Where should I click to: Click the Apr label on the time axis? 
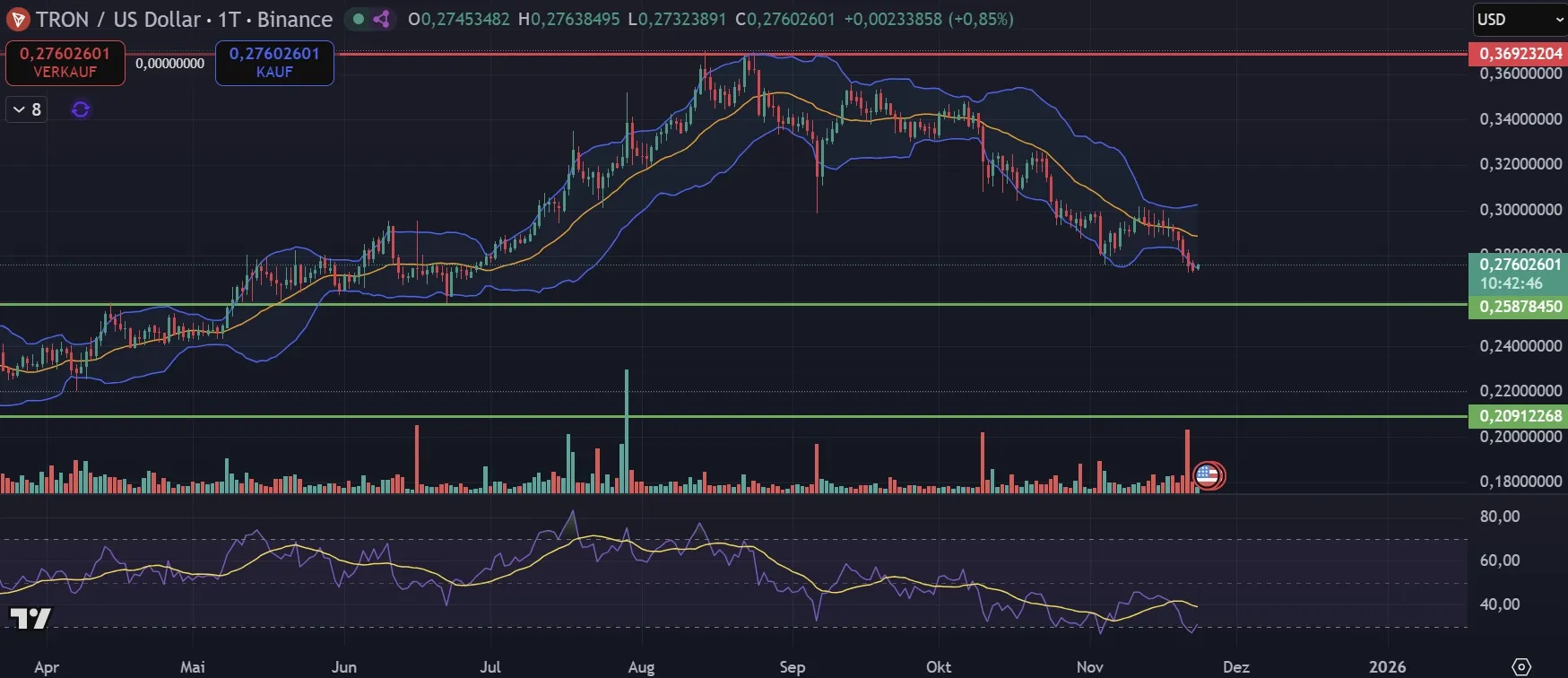(x=47, y=667)
